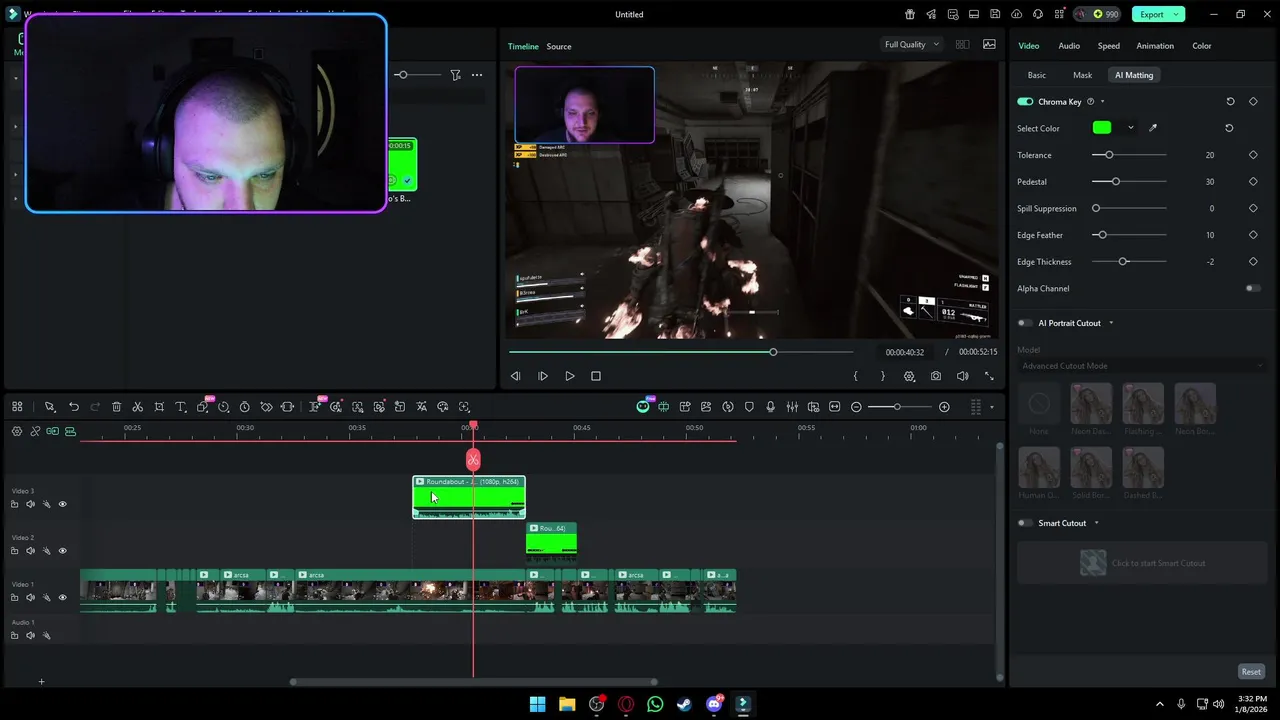Image resolution: width=1280 pixels, height=720 pixels.
Task: Hide Video 3 track with eye icon
Action: [x=62, y=504]
